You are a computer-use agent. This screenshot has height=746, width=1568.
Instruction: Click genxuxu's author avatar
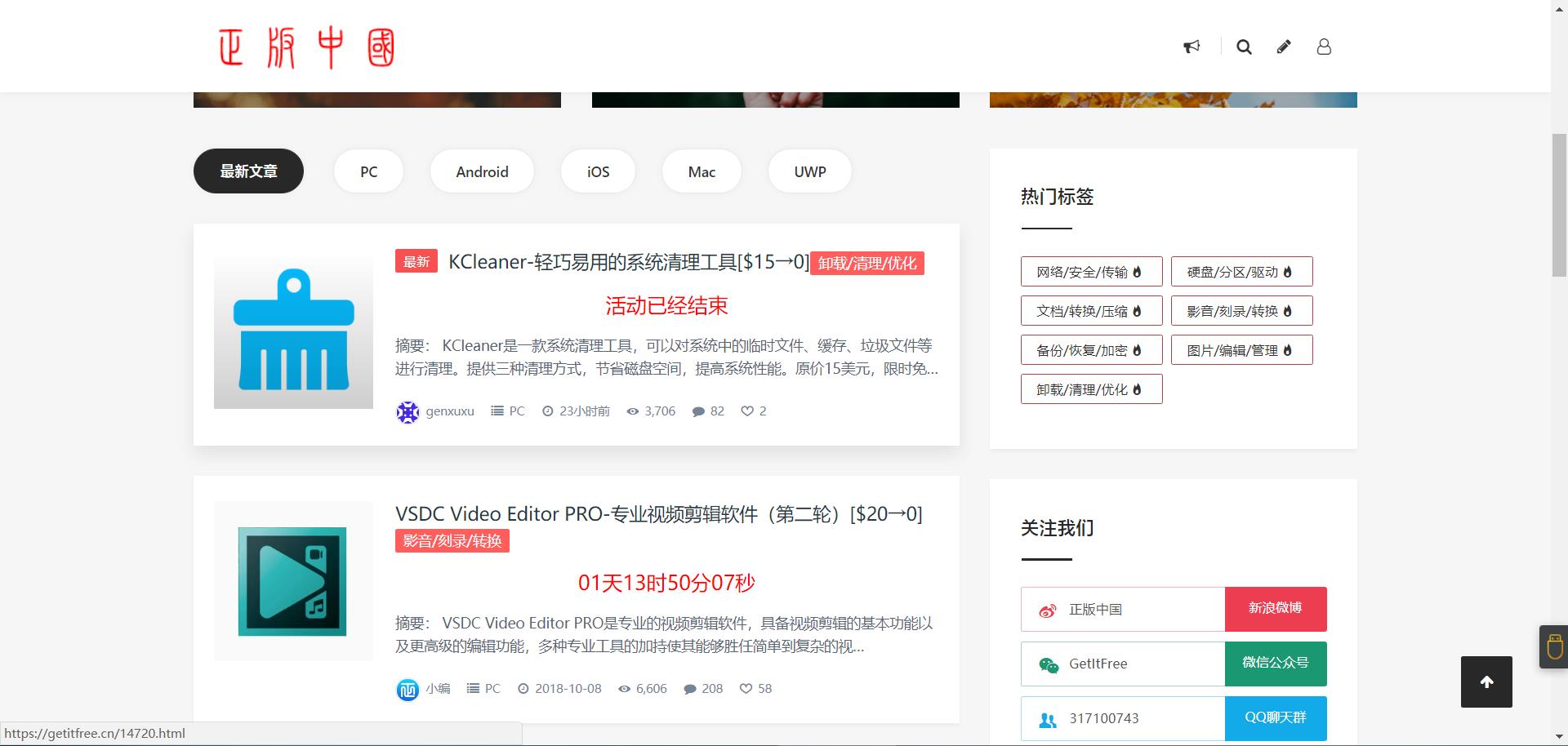coord(408,412)
